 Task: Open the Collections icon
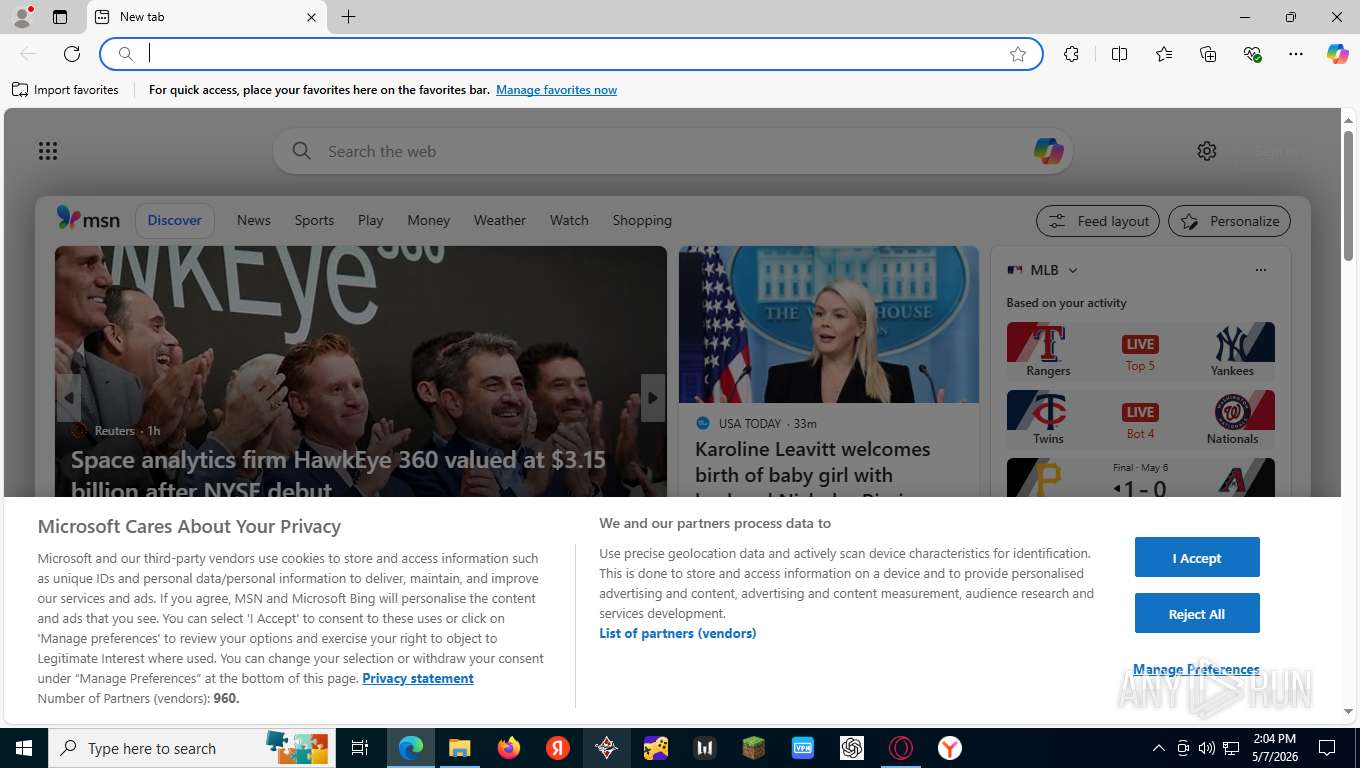[1208, 54]
